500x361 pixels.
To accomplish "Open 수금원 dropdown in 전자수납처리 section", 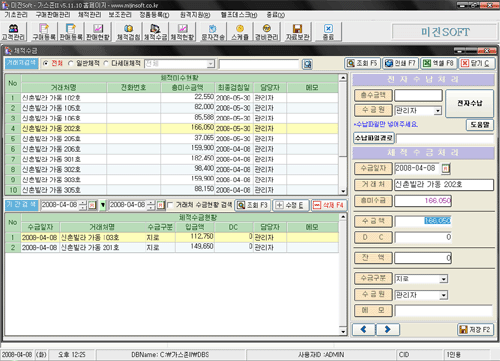I will coord(437,111).
